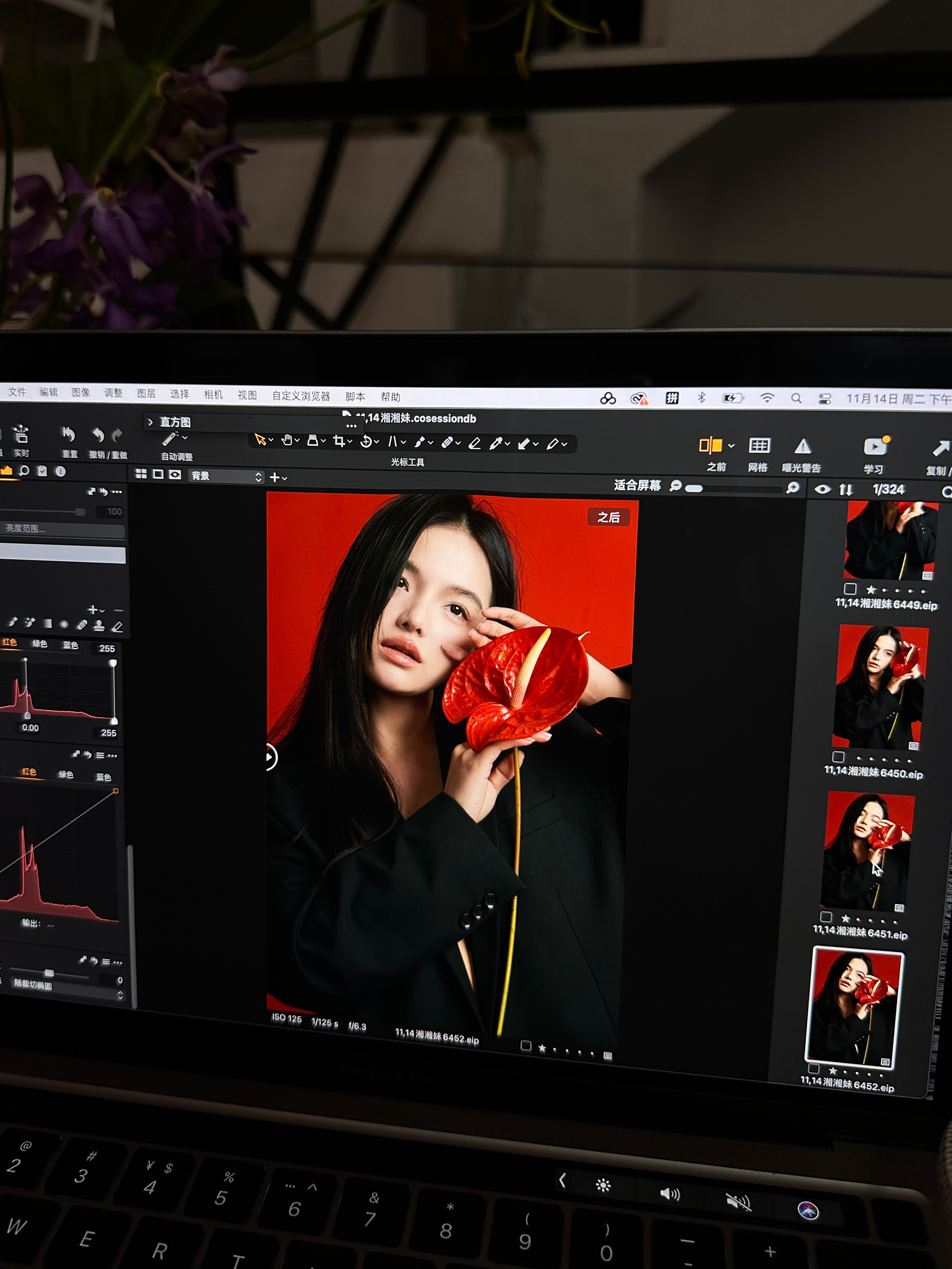Viewport: 952px width, 1269px height.
Task: Click the Auto Adjust magic wand icon
Action: [x=170, y=439]
